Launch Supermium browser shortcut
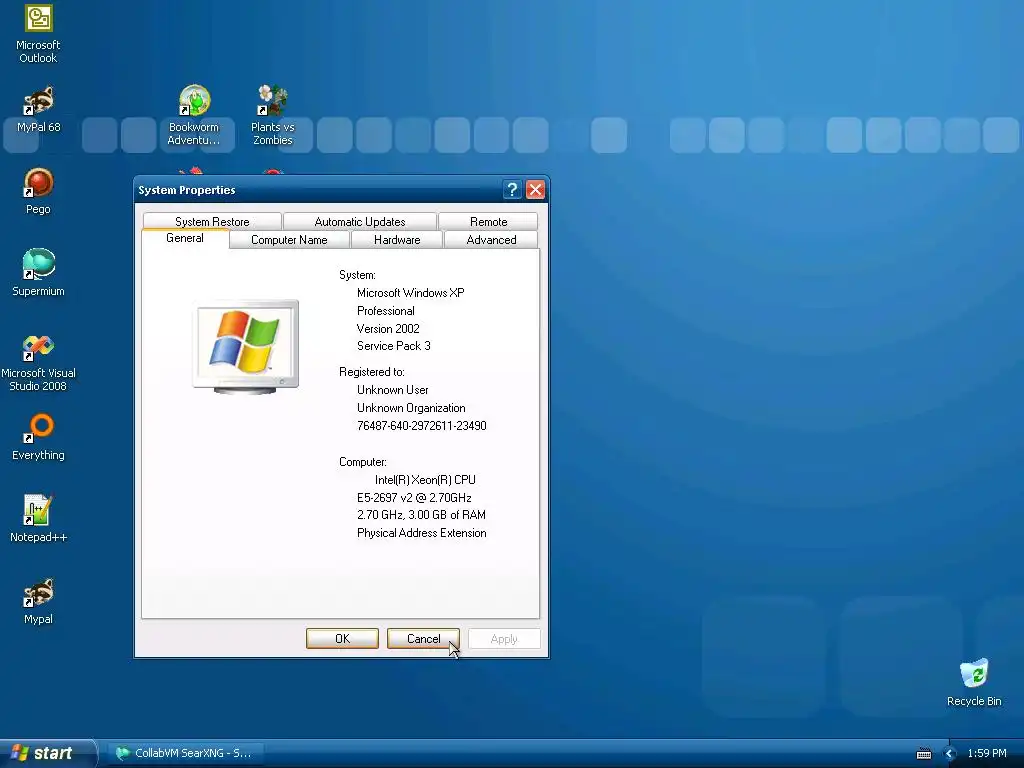 [39, 274]
